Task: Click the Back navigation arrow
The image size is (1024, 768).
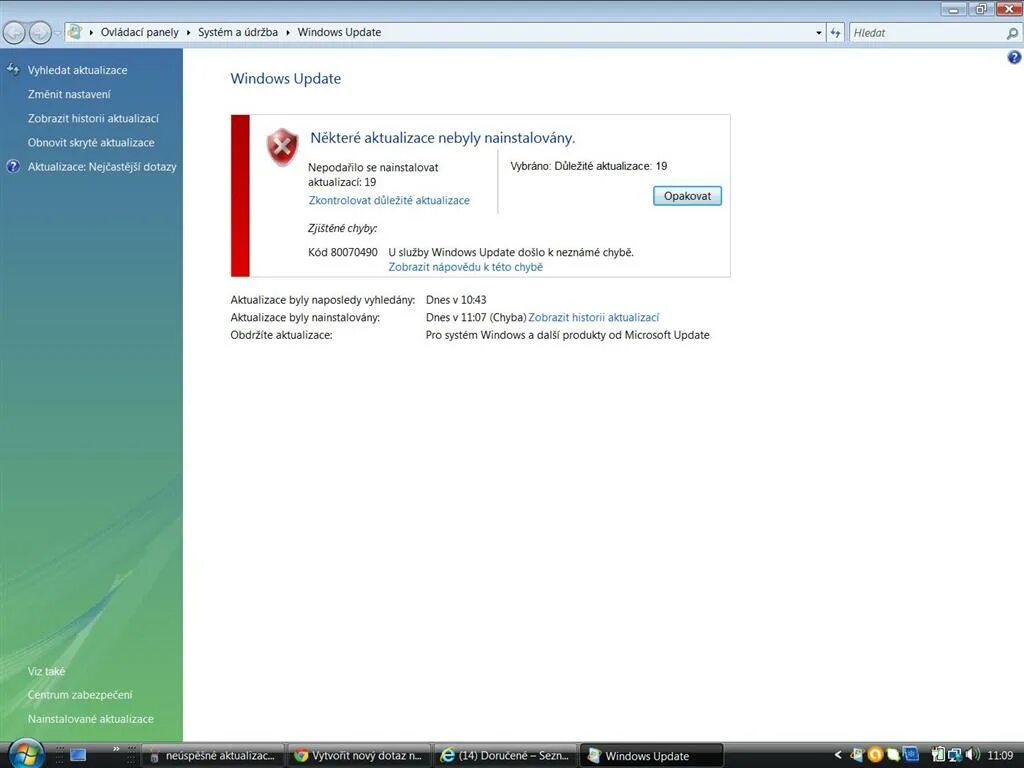Action: [x=14, y=32]
